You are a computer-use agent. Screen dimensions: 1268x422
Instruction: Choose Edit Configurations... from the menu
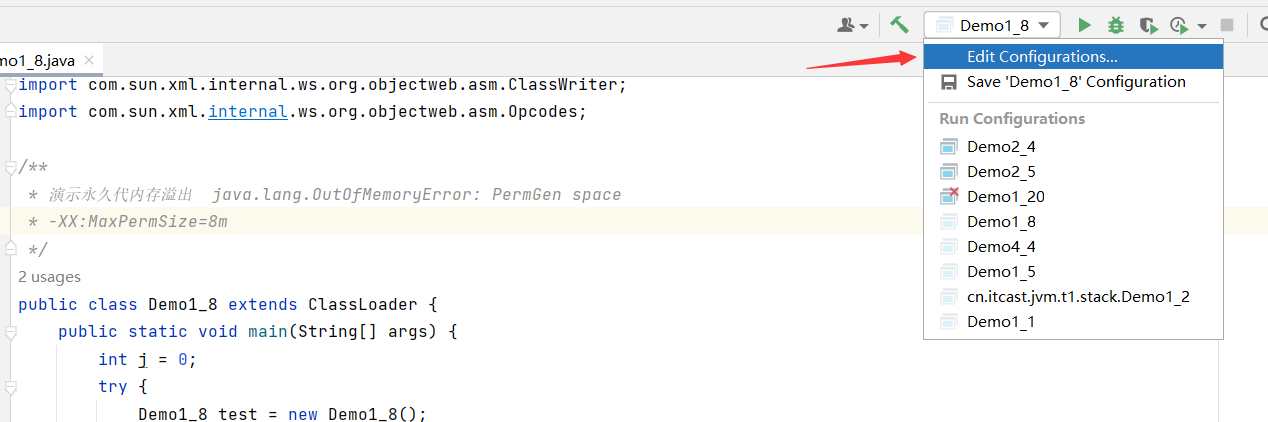tap(1042, 57)
